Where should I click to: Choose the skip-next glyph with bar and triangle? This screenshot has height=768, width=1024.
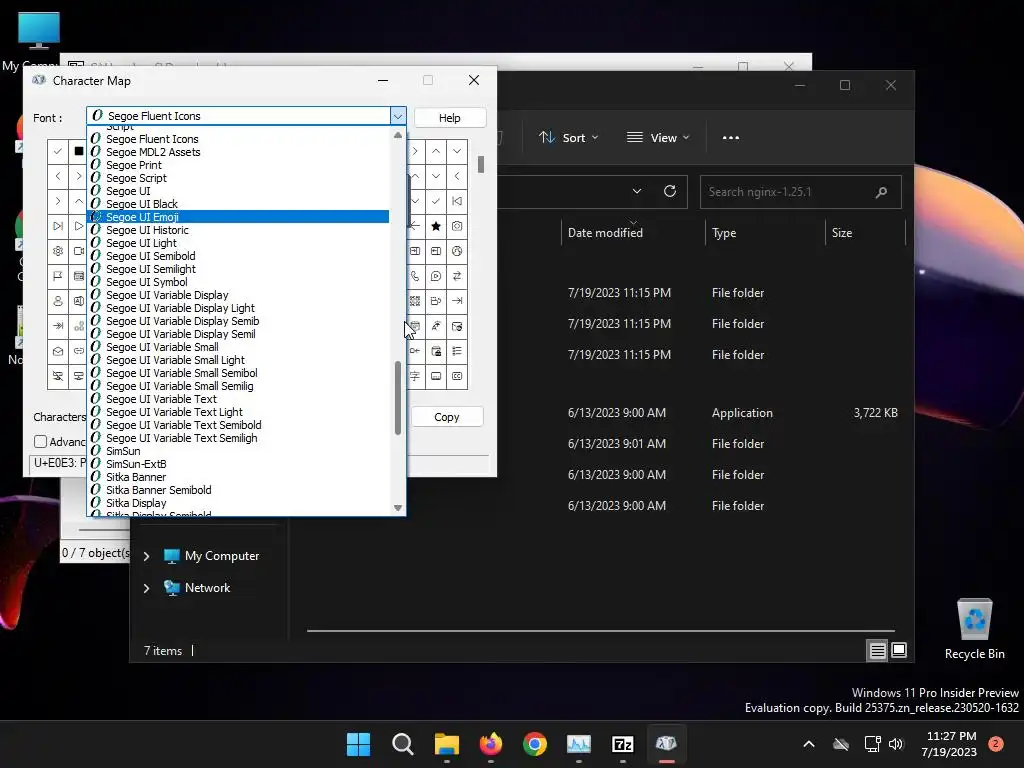coord(57,226)
